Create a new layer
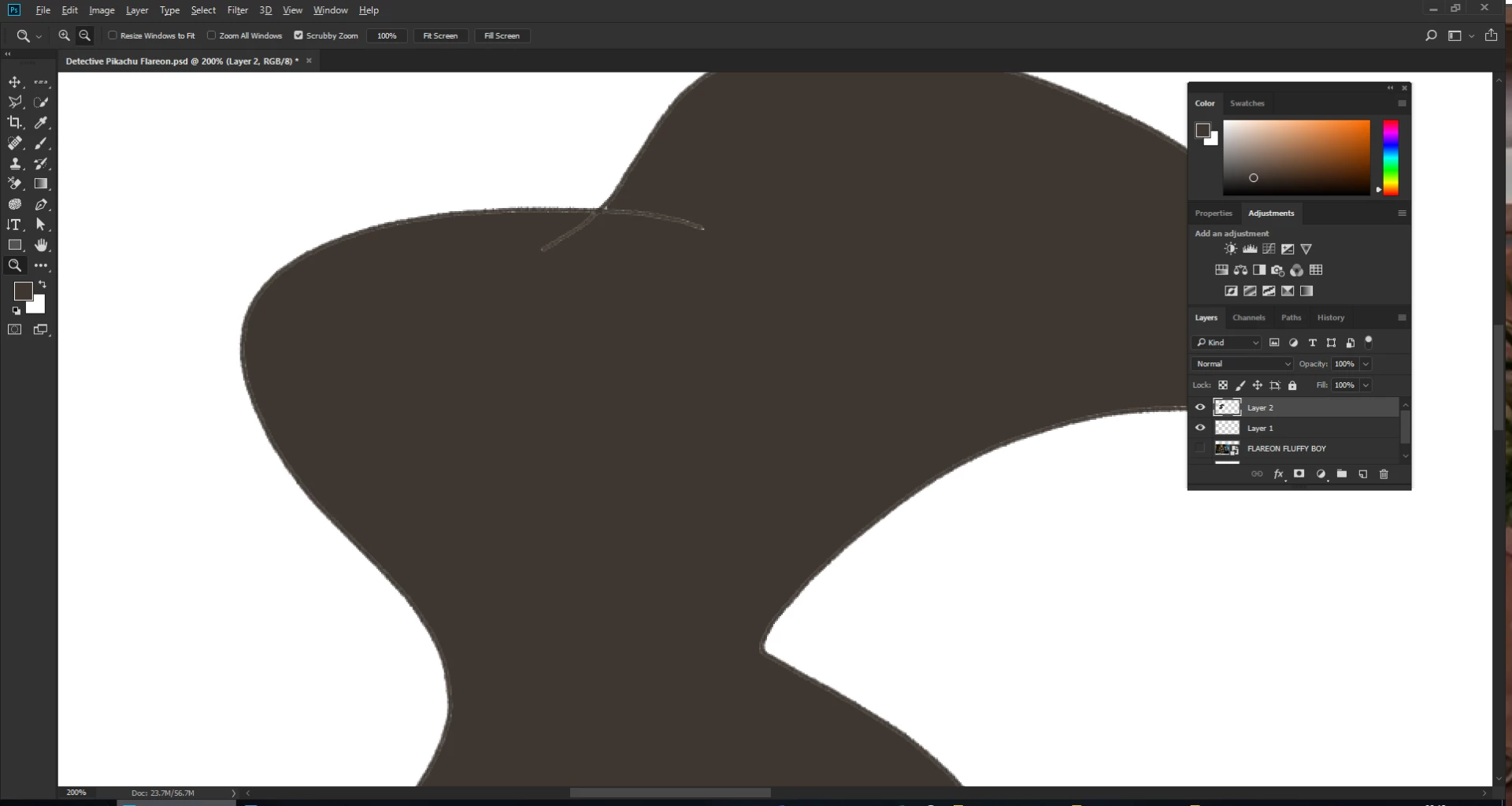The height and width of the screenshot is (806, 1512). click(1363, 474)
